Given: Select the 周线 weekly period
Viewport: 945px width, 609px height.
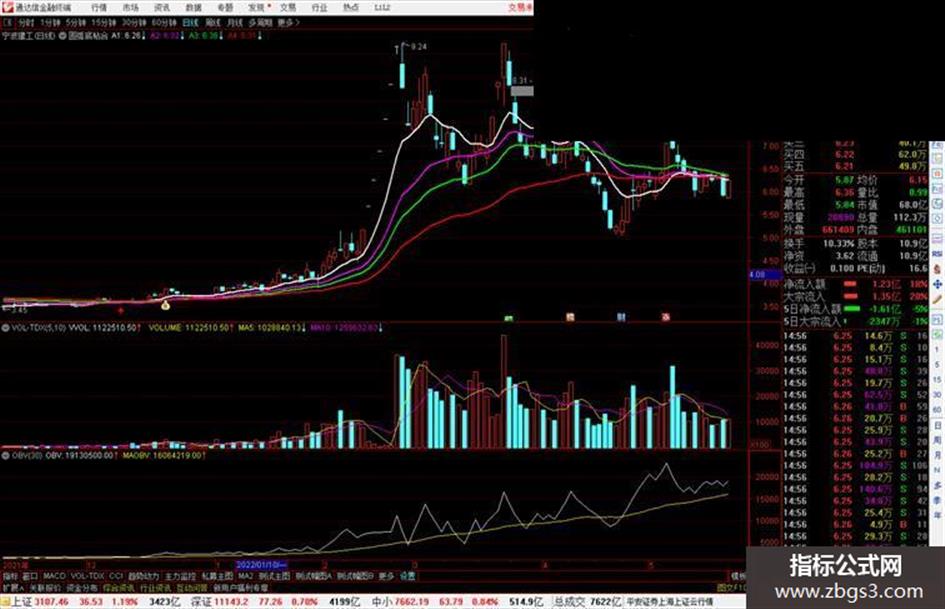Looking at the screenshot, I should coord(213,22).
